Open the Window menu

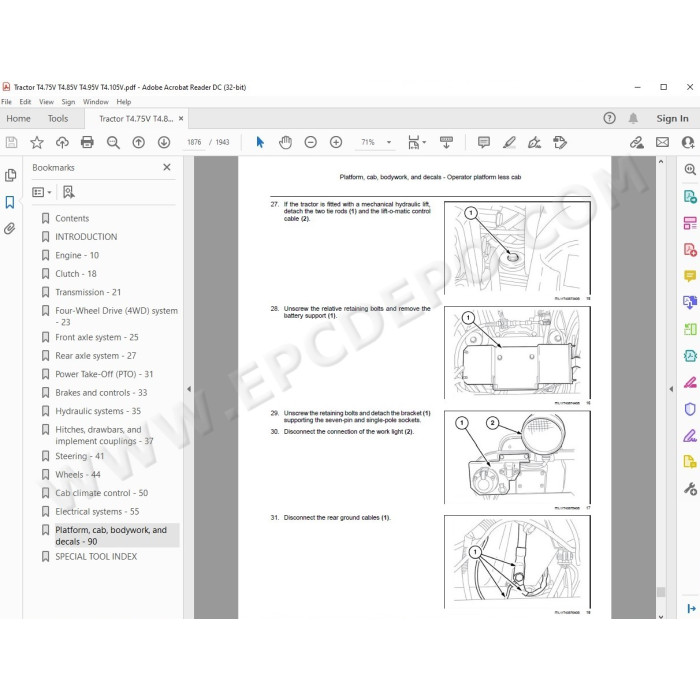tap(96, 102)
